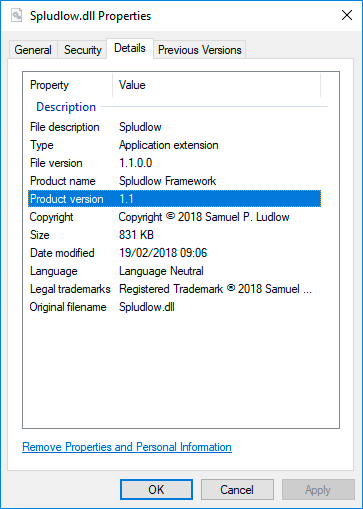Select the Original filename row
363x509 pixels.
[x=174, y=307]
